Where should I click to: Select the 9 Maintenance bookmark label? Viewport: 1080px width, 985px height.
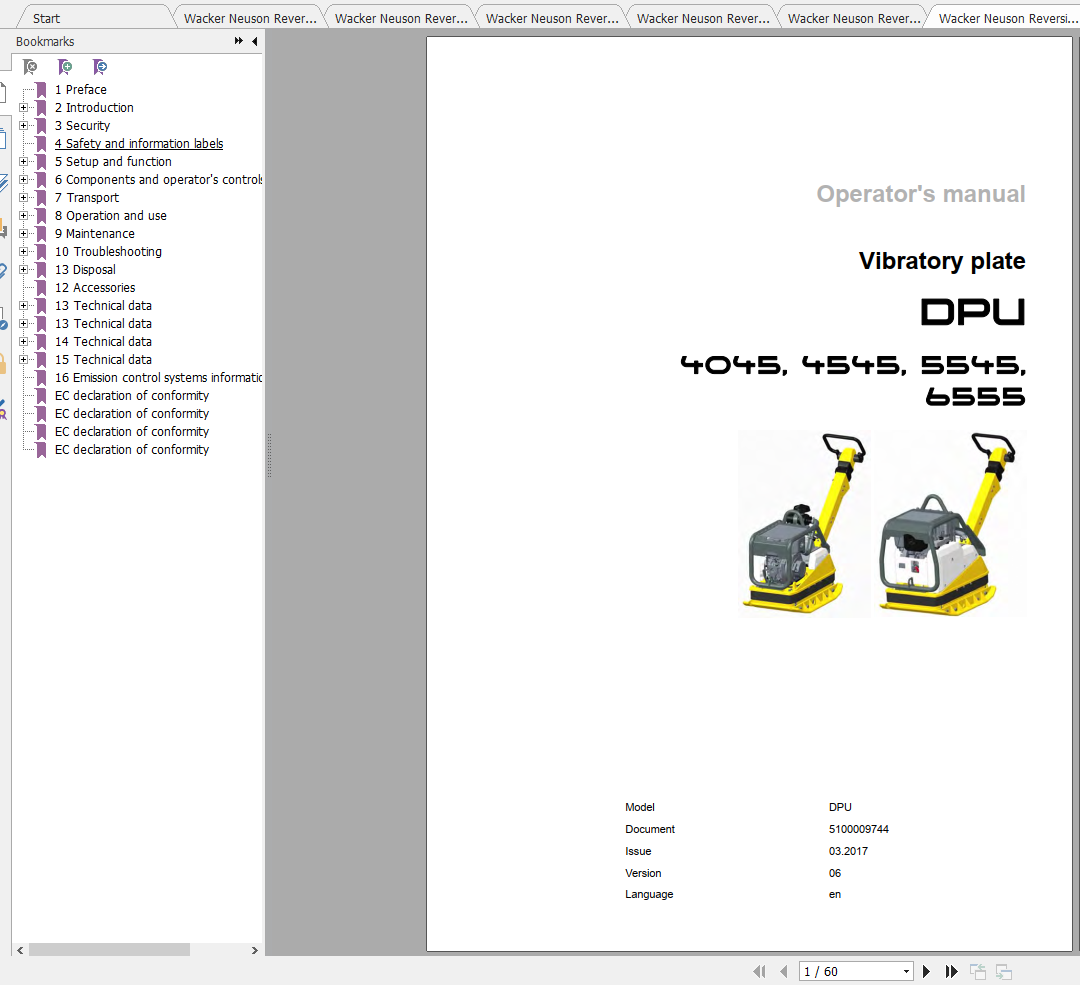(95, 234)
